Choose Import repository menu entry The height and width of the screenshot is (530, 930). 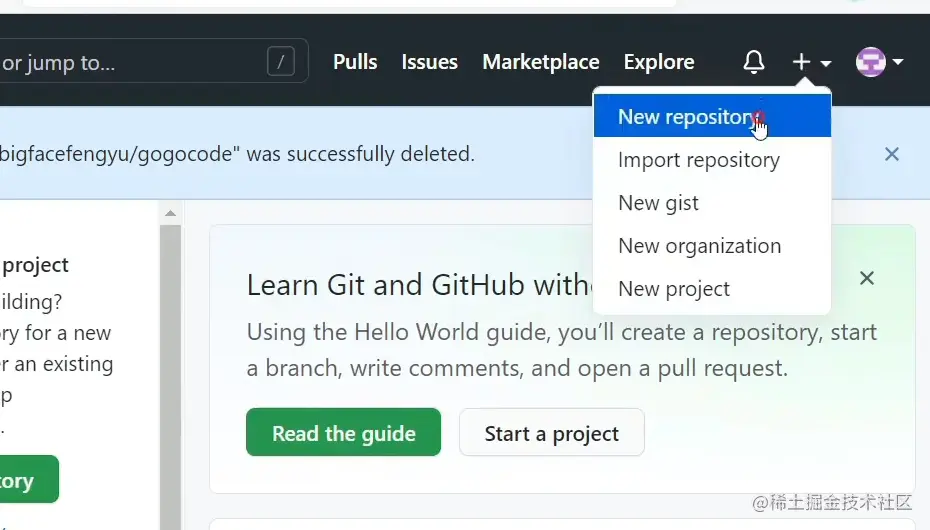pyautogui.click(x=712, y=160)
